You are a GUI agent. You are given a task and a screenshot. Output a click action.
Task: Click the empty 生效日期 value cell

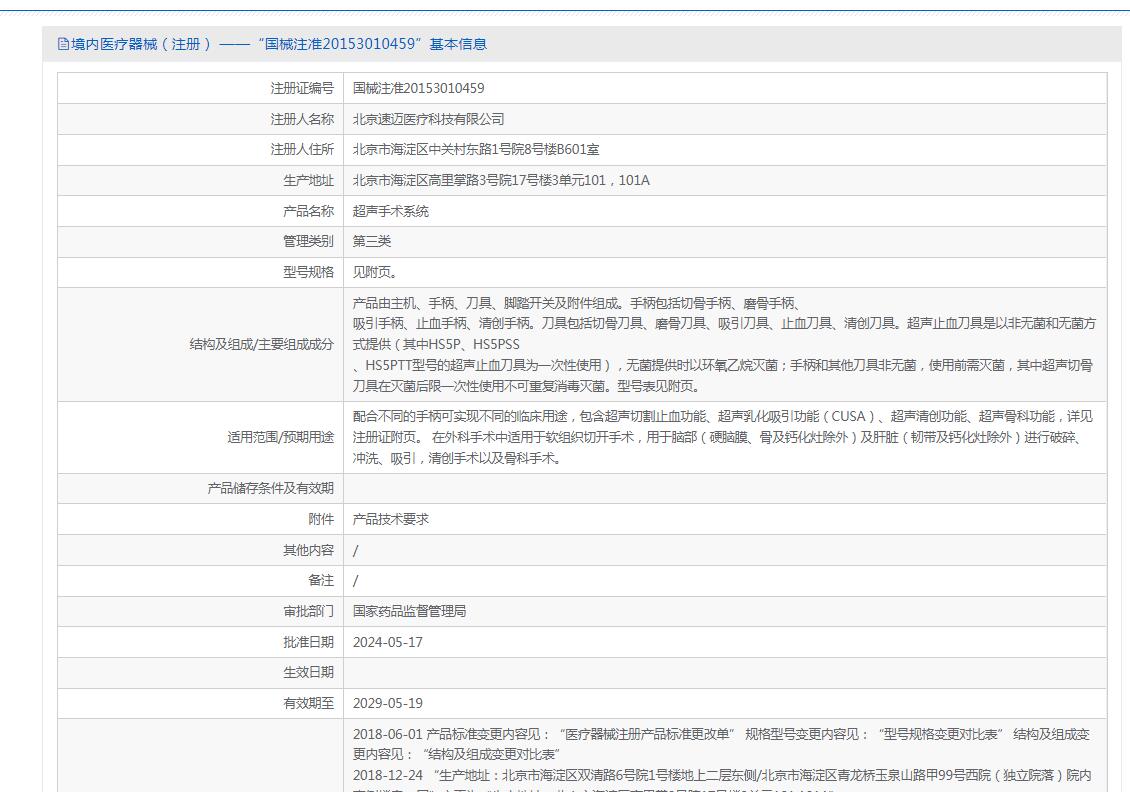click(724, 672)
